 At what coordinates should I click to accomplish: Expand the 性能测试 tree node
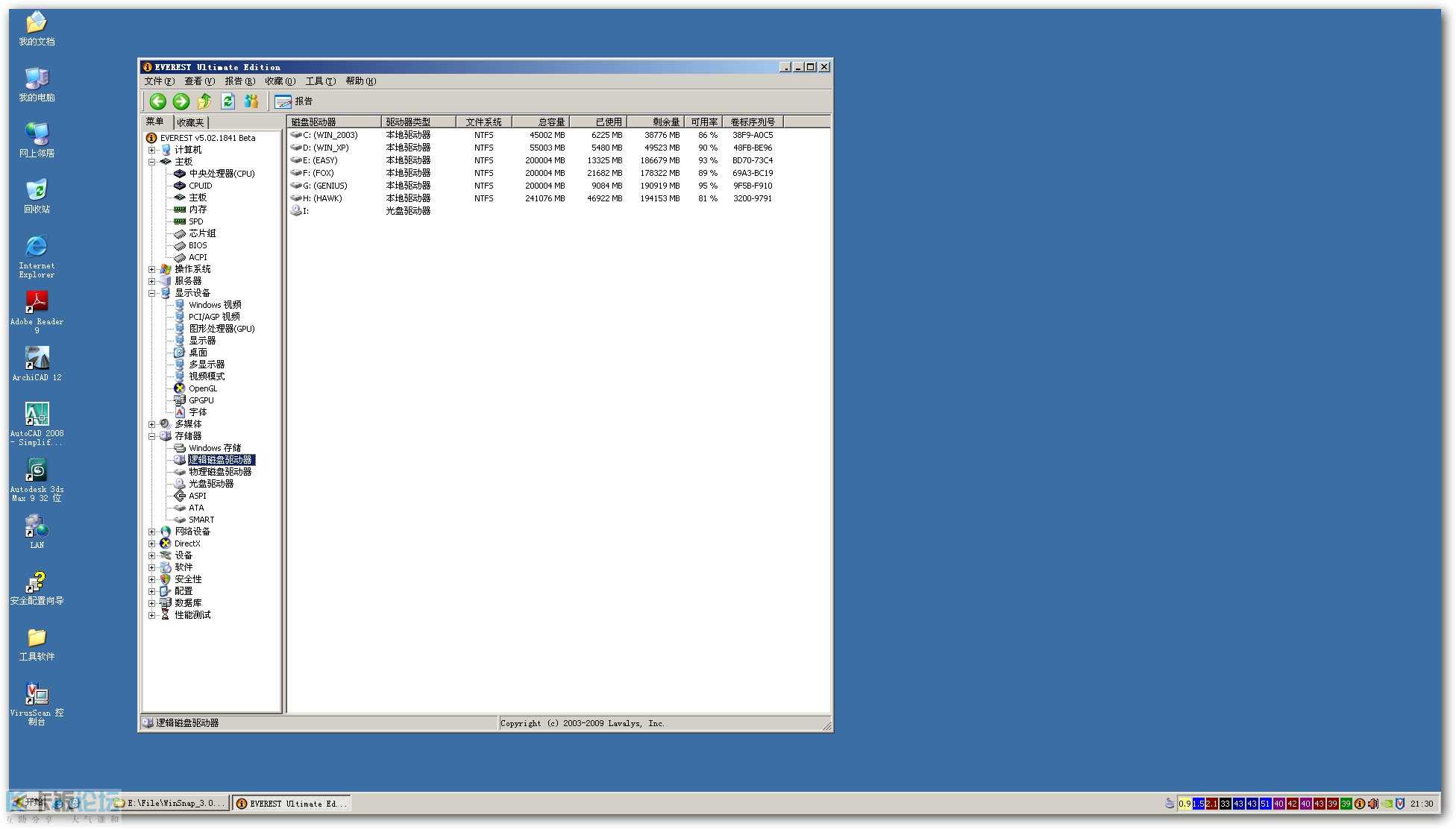coord(151,615)
